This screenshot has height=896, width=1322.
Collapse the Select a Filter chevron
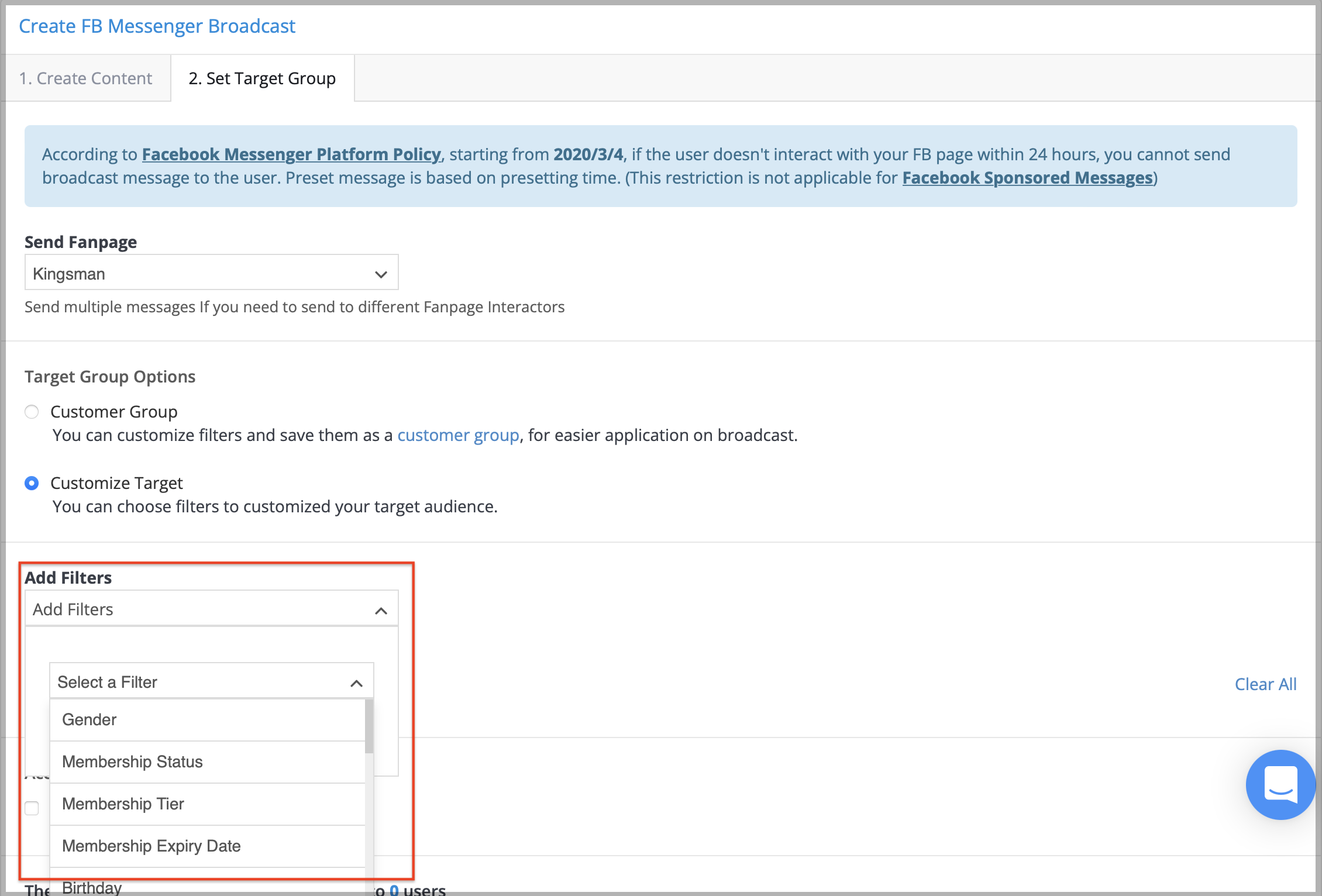pyautogui.click(x=356, y=683)
